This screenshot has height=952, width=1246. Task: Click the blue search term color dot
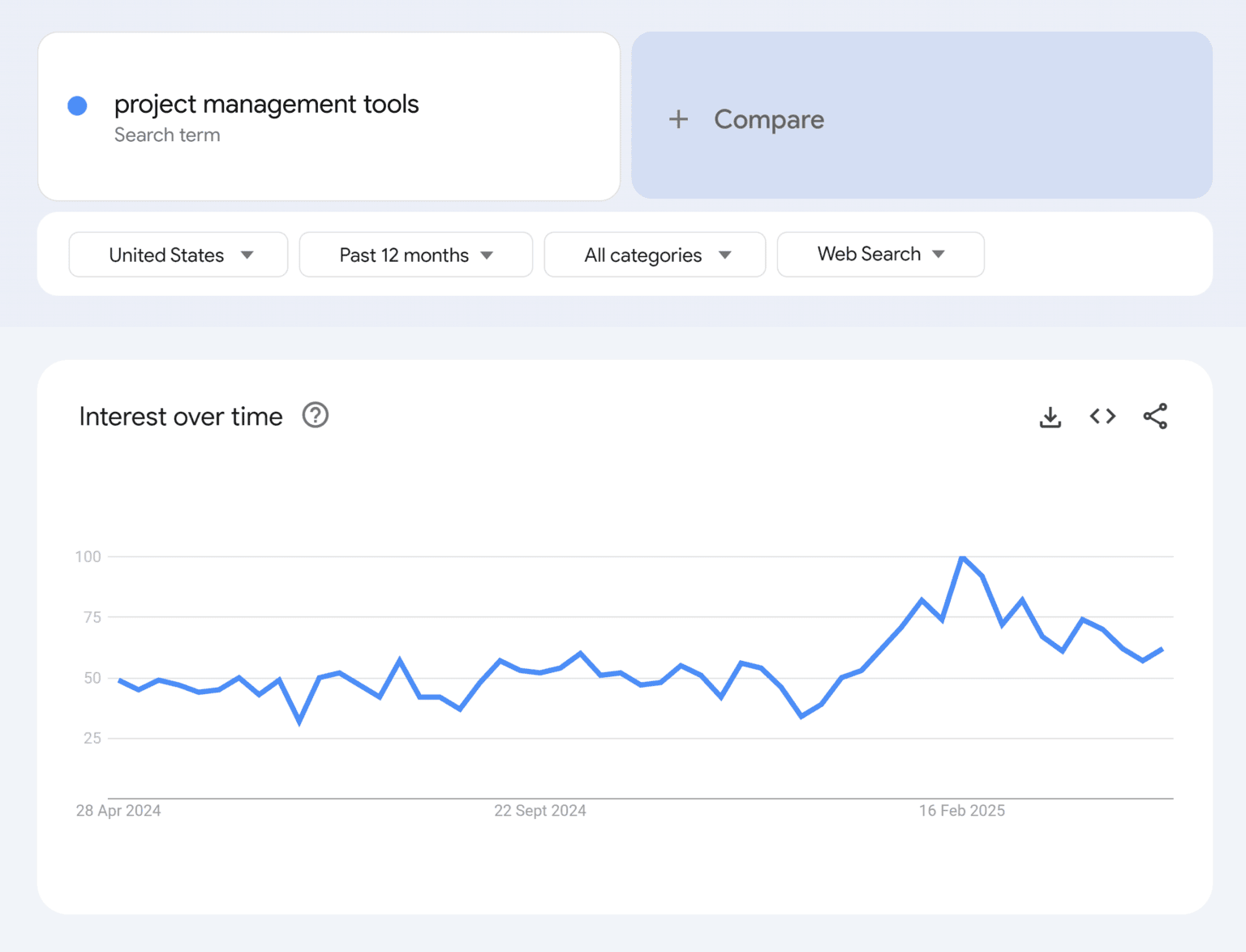77,105
